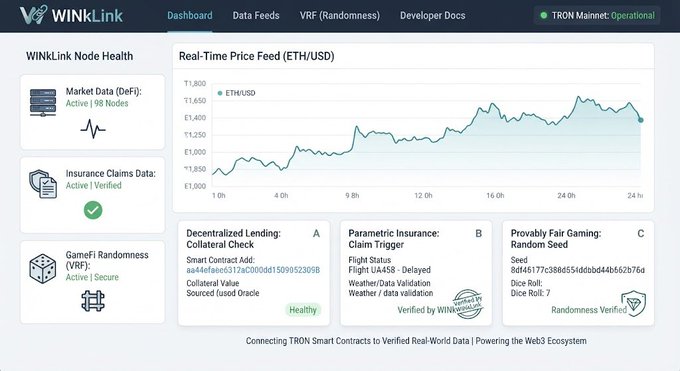Click the '16 0h' x-axis label
680x371 pixels.
[495, 196]
